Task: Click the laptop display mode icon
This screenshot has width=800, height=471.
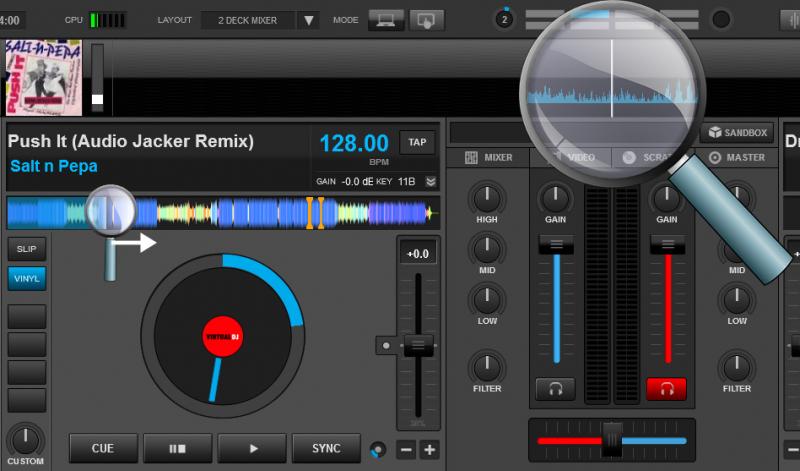Action: tap(386, 20)
